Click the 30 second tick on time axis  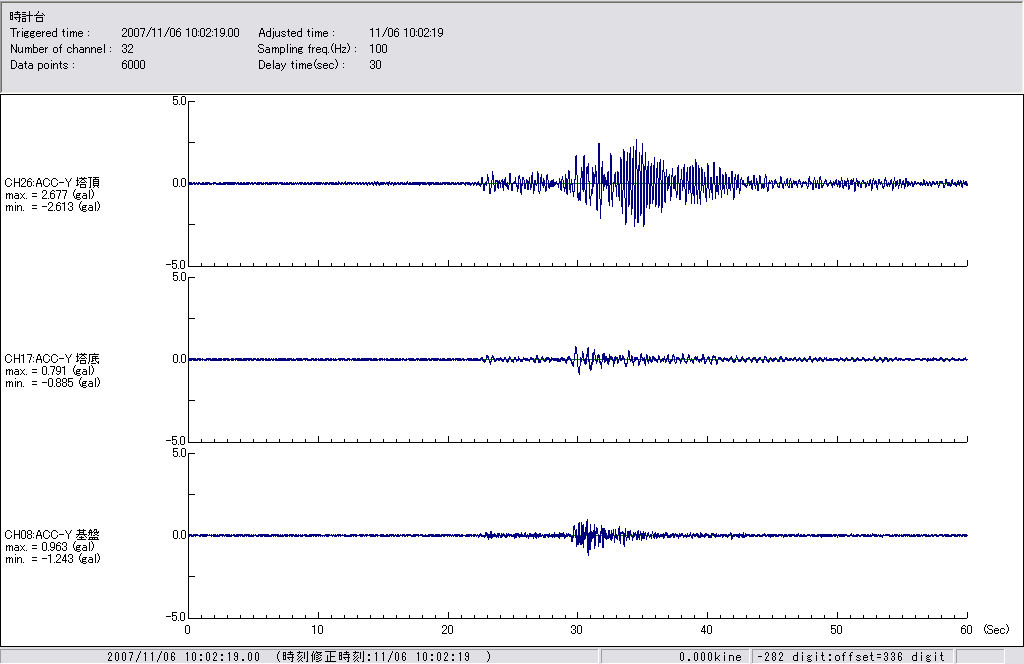coord(577,630)
